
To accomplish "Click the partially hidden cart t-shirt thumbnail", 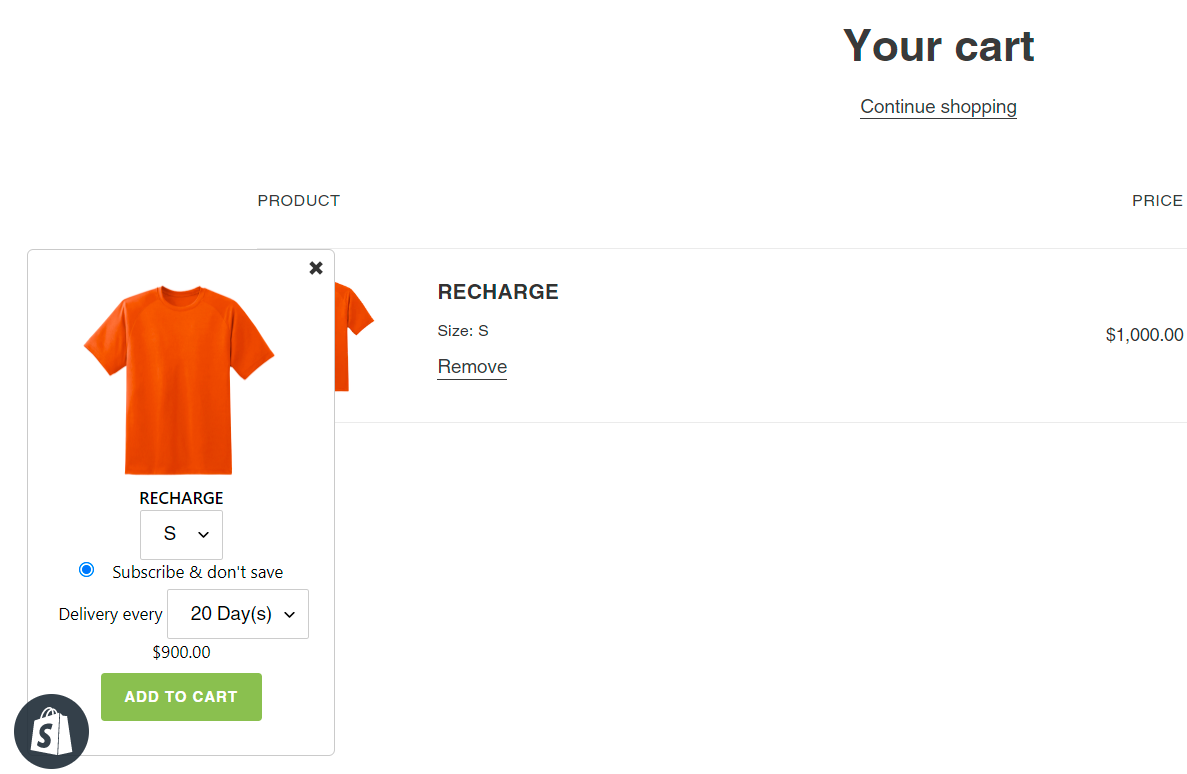I will (x=354, y=335).
